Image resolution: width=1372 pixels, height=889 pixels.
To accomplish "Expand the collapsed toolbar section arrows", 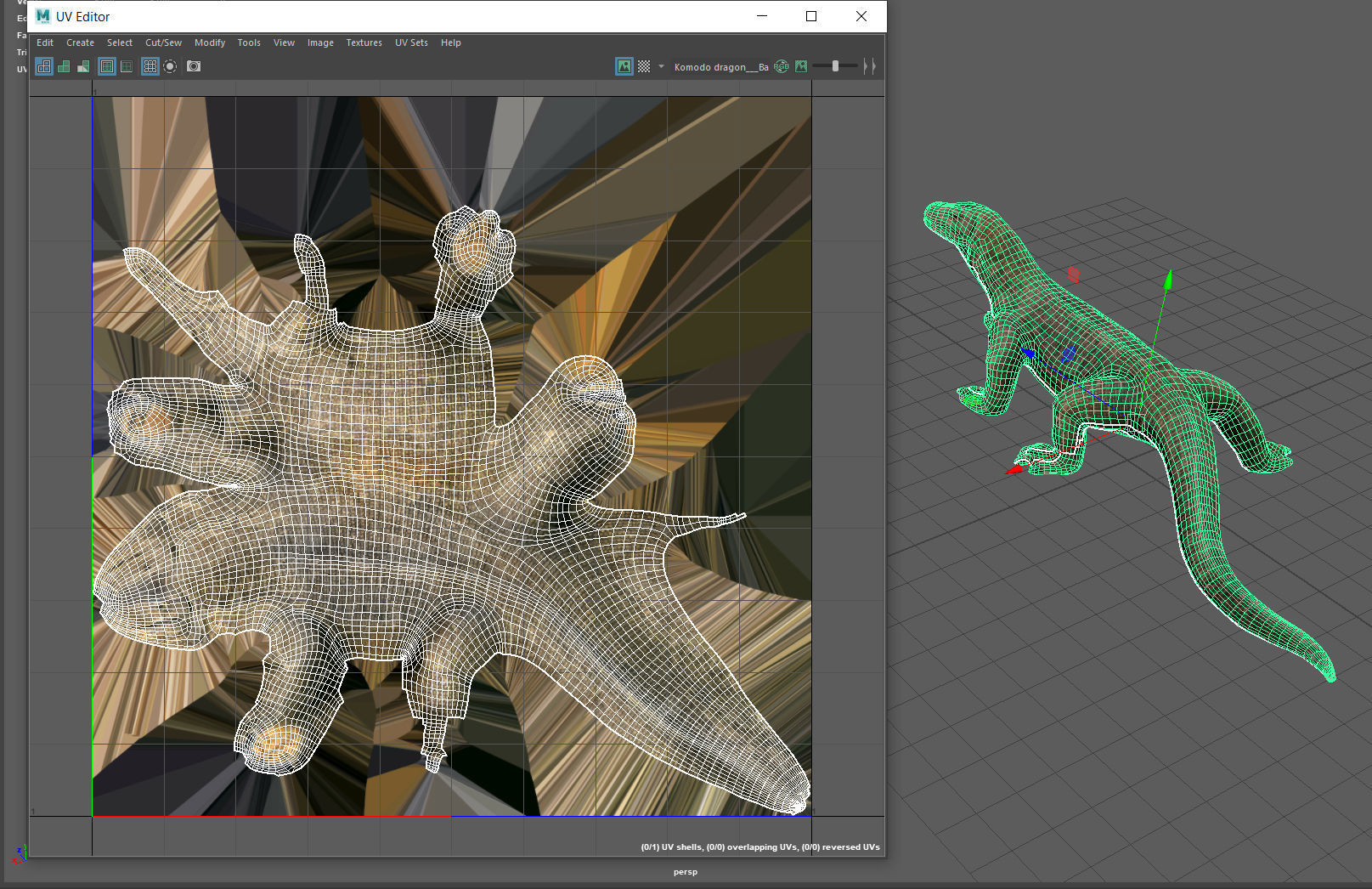I will click(x=869, y=66).
